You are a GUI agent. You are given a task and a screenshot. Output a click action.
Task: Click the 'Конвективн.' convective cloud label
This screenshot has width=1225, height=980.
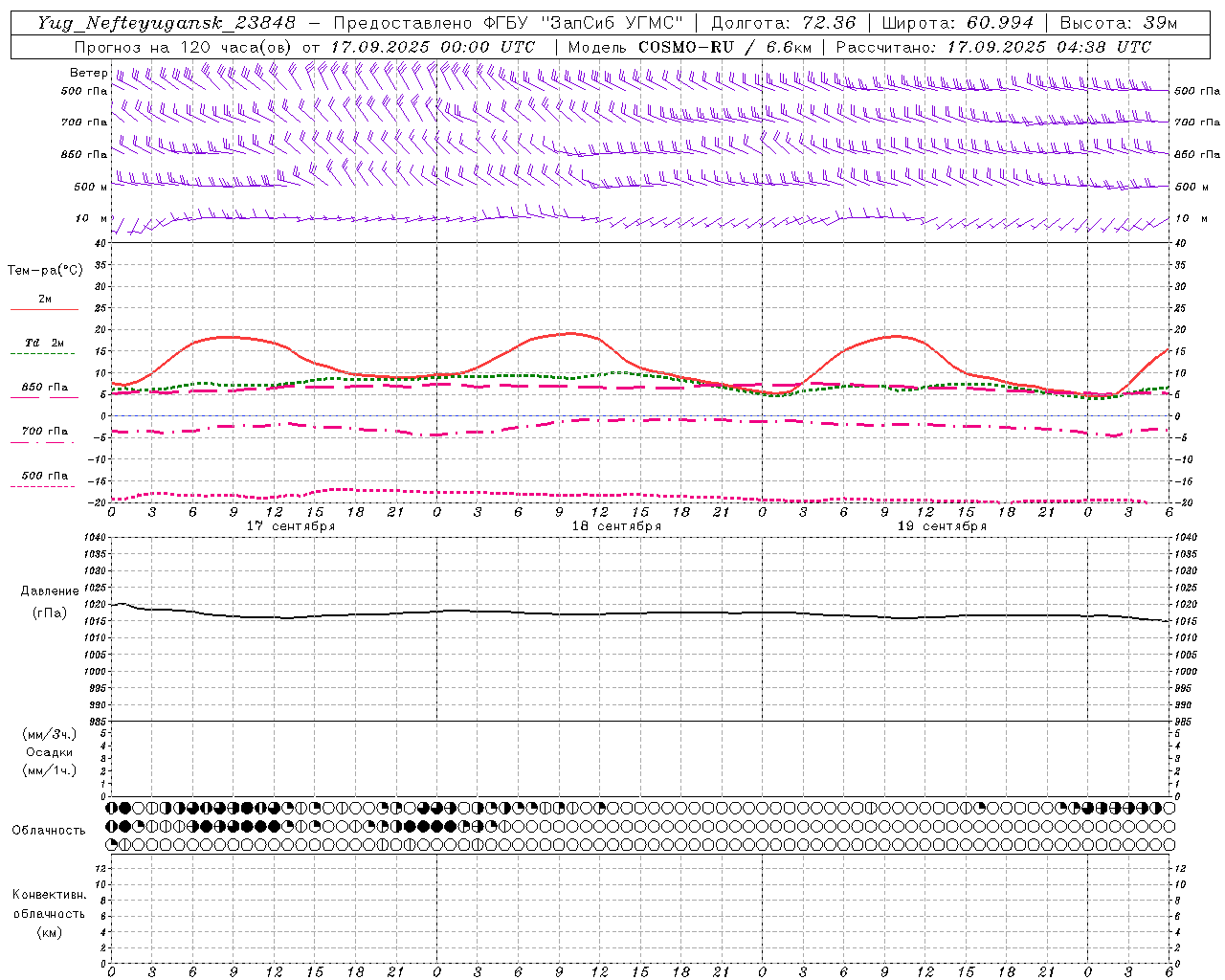tap(49, 895)
